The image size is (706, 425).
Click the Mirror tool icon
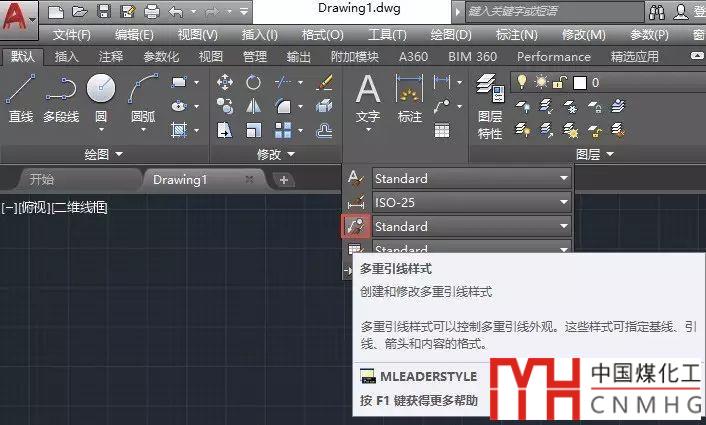[x=253, y=107]
